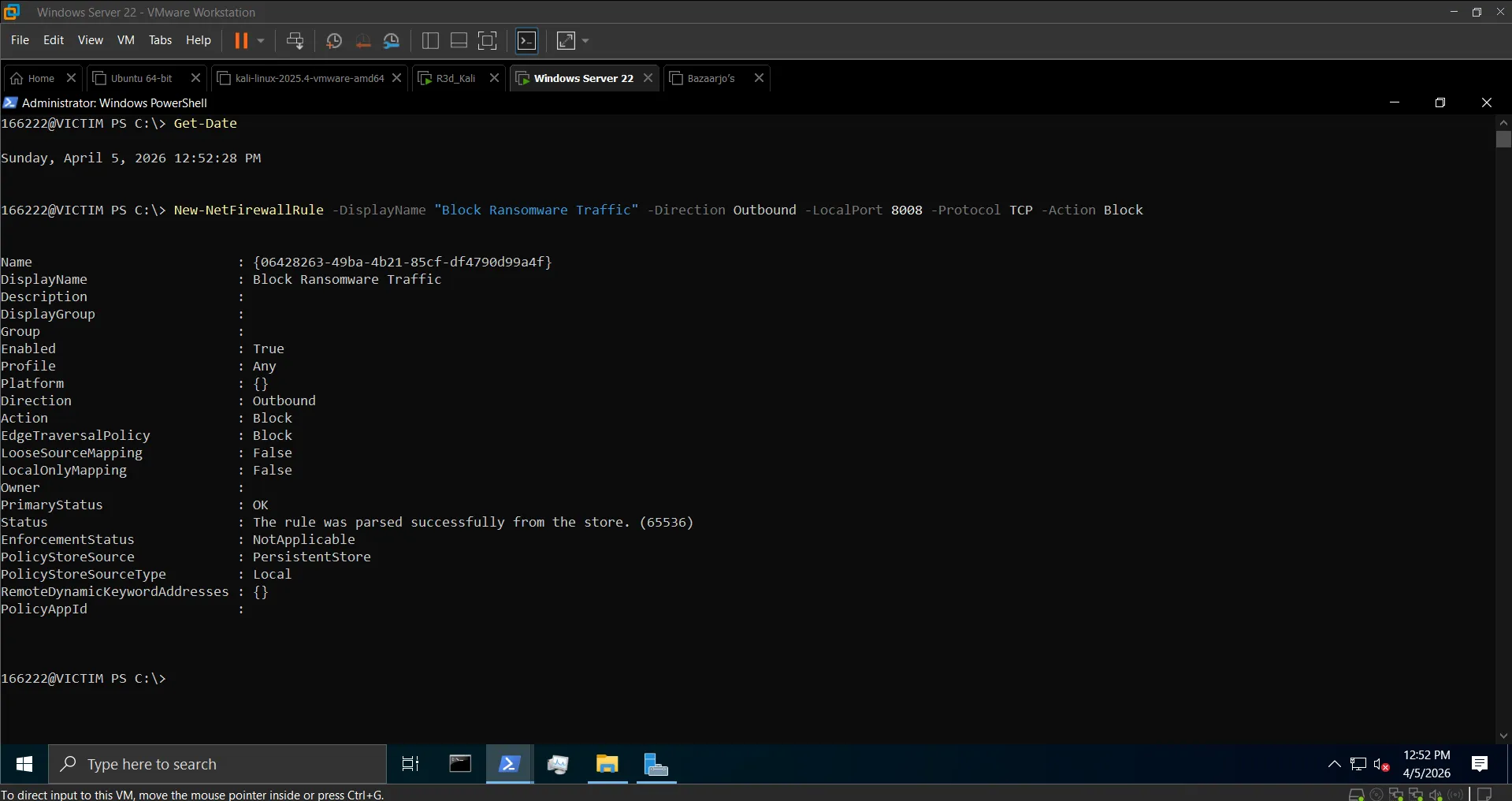Open the VM menu

(x=126, y=40)
